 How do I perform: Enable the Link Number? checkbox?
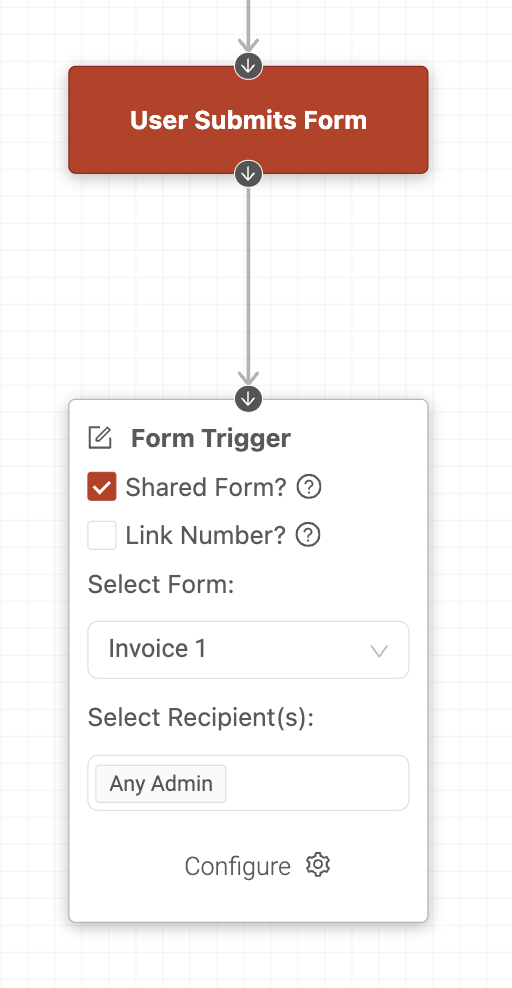[x=102, y=535]
